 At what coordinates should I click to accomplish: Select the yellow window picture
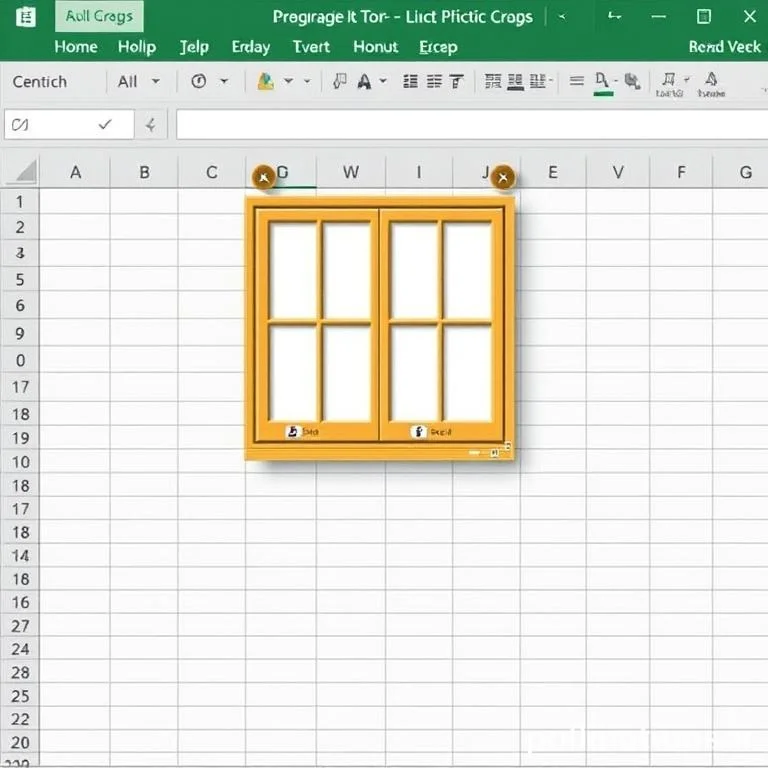[380, 328]
